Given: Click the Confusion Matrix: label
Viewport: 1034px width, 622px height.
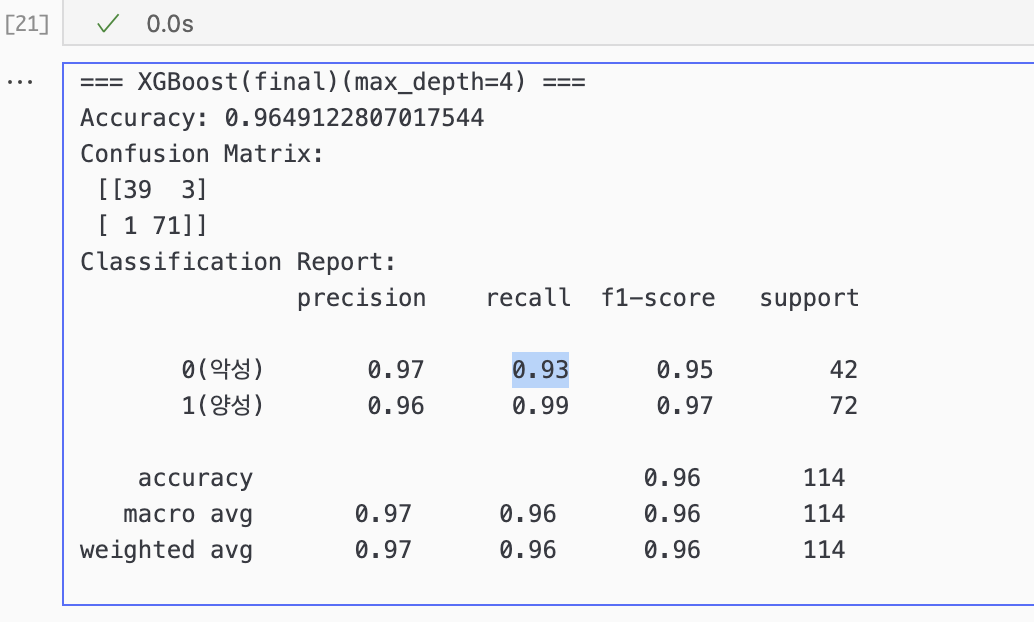Looking at the screenshot, I should (x=202, y=154).
